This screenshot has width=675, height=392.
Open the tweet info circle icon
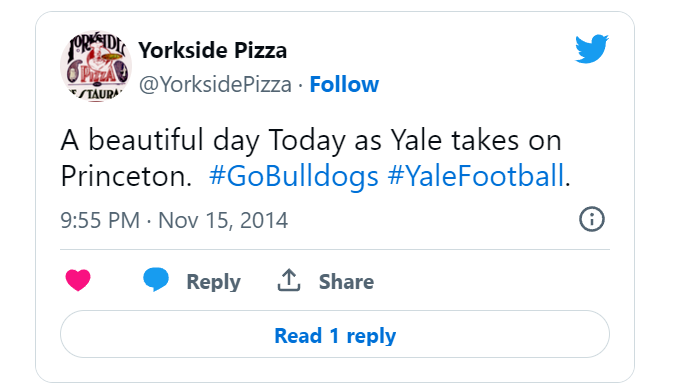(591, 219)
